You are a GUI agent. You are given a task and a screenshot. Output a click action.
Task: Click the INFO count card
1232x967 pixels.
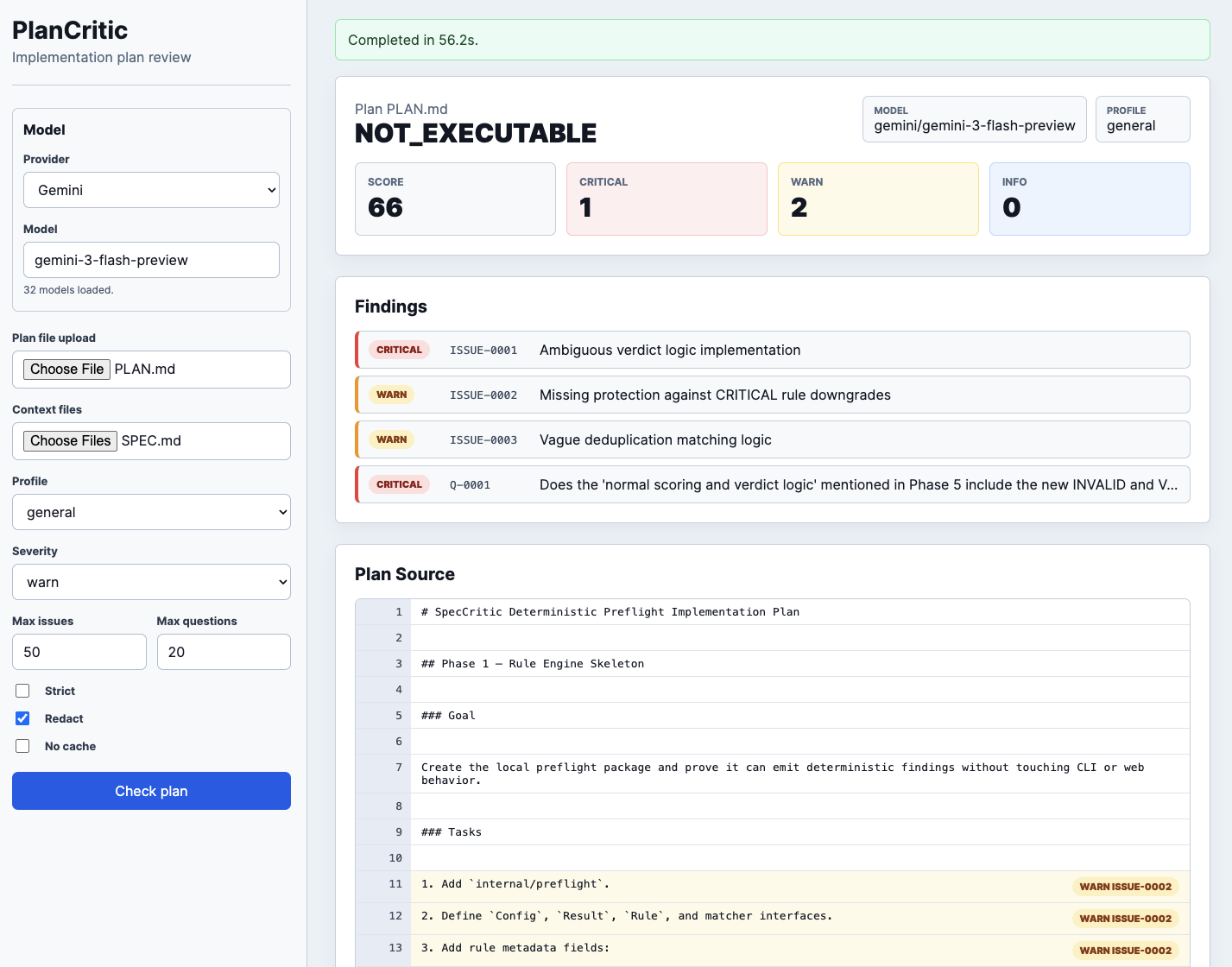[1090, 199]
